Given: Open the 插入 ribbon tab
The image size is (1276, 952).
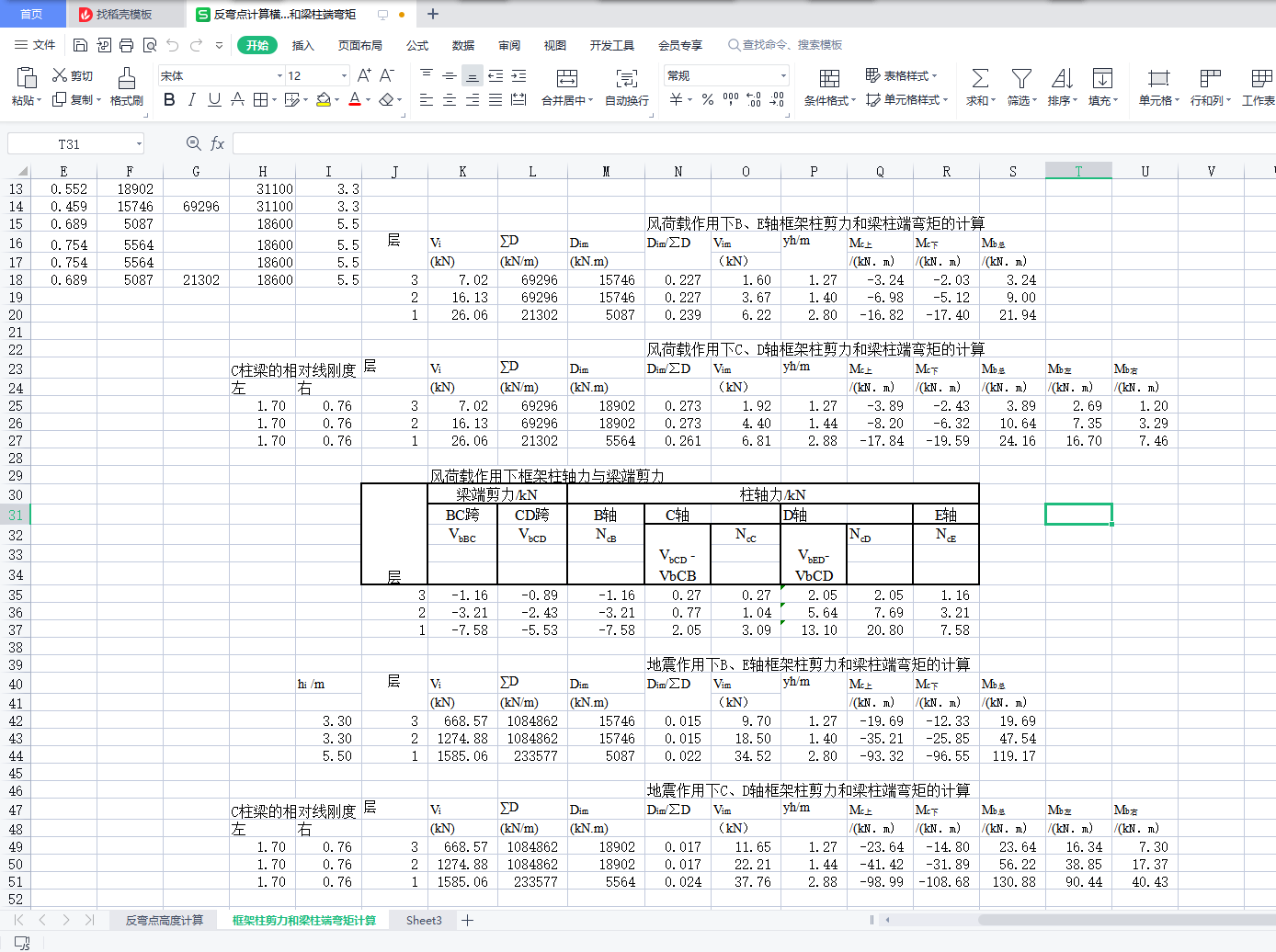Looking at the screenshot, I should coord(302,45).
